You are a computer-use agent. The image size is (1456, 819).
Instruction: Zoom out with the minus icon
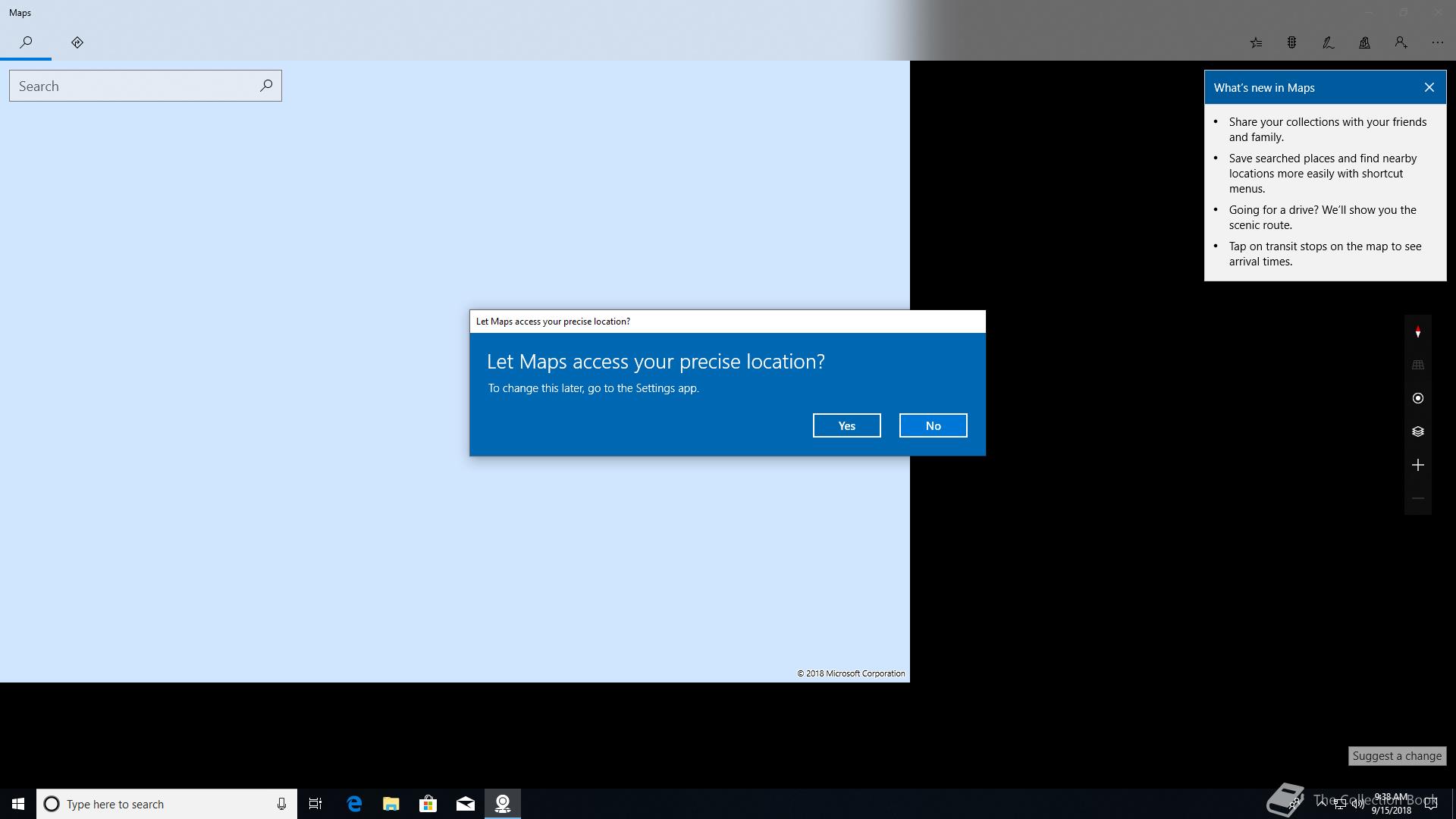tap(1417, 498)
